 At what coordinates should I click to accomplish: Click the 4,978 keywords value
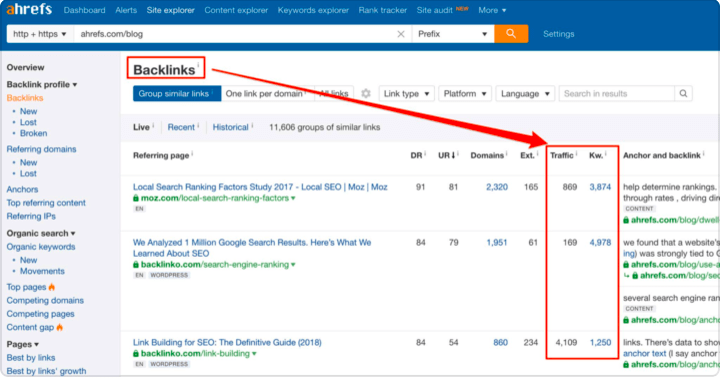[600, 243]
